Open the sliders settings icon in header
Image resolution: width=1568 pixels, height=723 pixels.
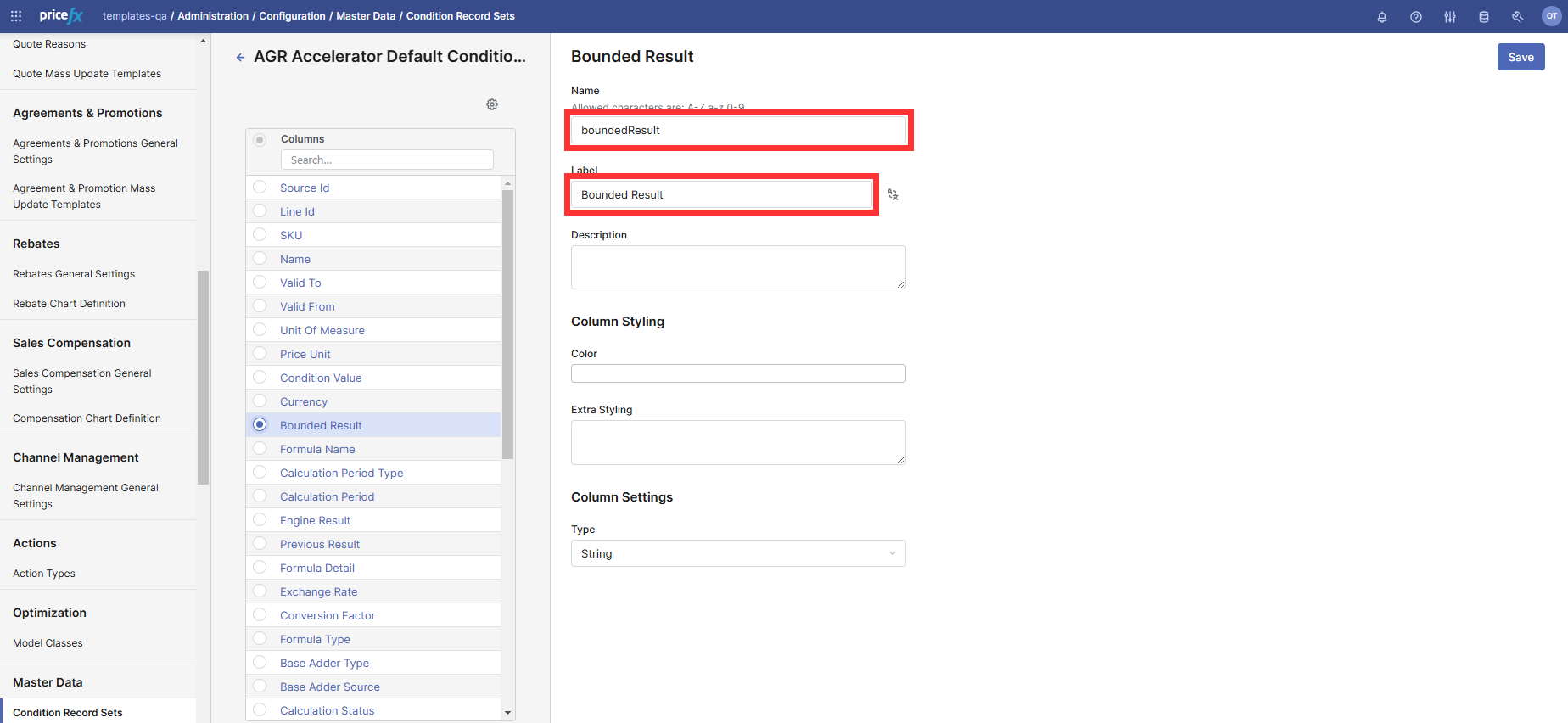1449,17
